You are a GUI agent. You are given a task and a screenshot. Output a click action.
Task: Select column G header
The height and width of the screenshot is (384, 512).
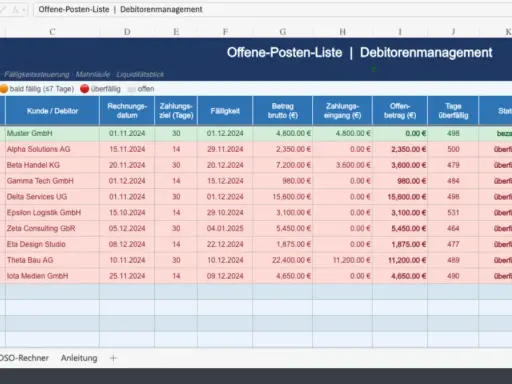[x=283, y=32]
